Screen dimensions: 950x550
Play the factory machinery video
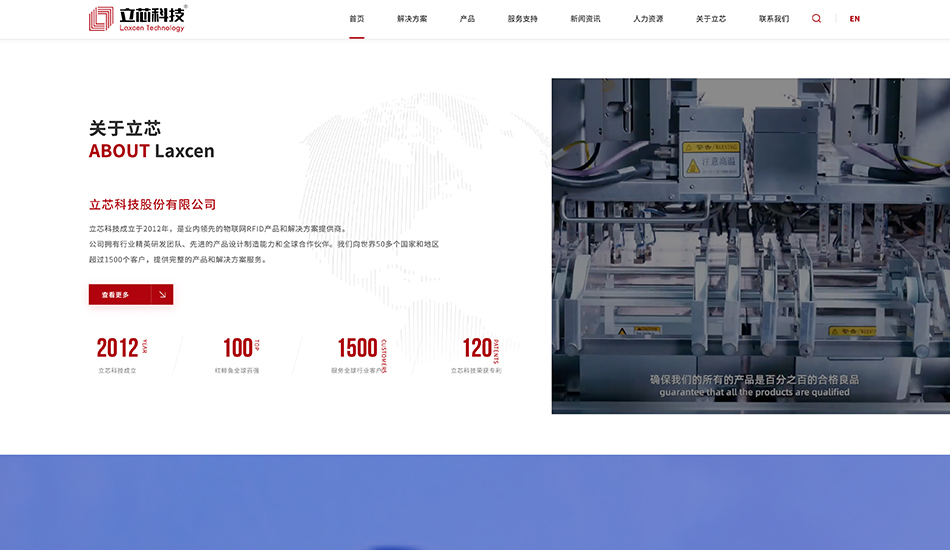751,246
